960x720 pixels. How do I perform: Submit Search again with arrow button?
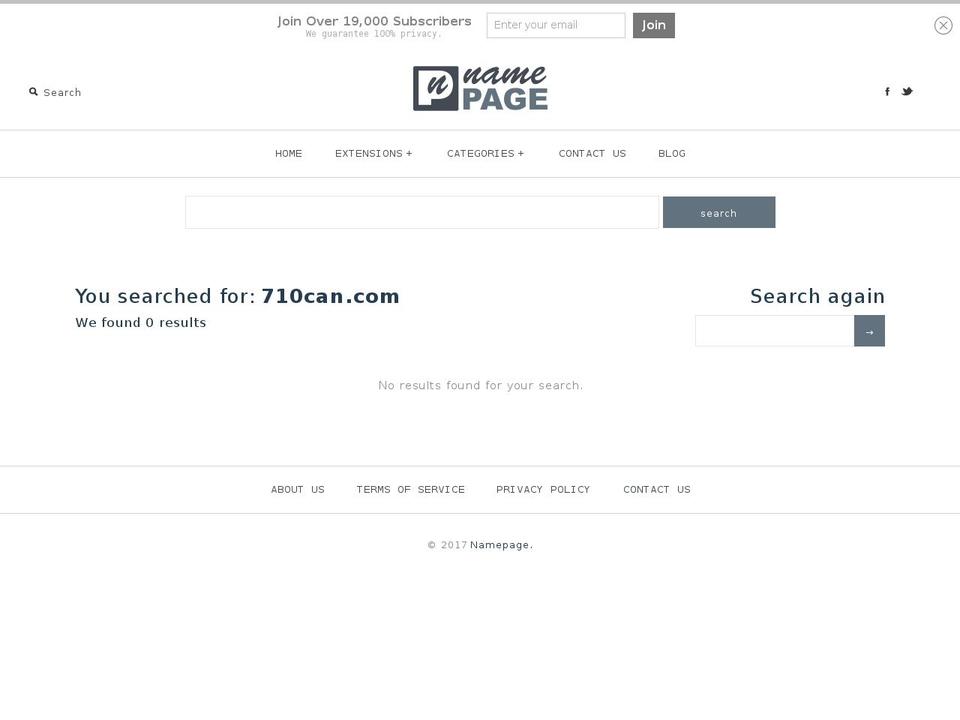point(869,331)
